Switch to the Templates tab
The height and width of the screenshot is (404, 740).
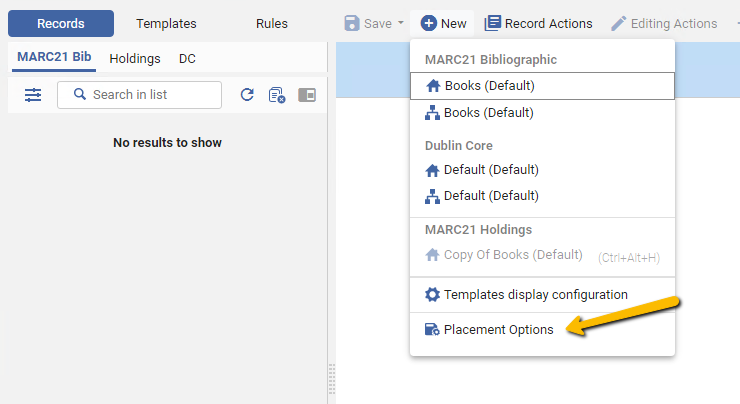(166, 24)
